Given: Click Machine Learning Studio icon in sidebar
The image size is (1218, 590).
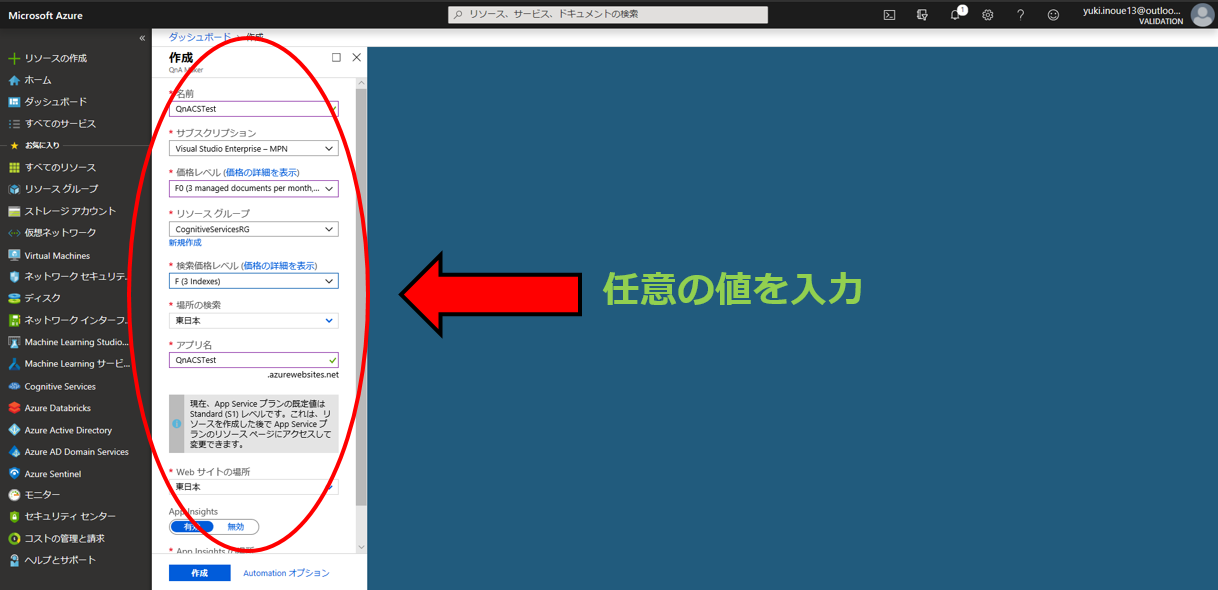Looking at the screenshot, I should 14,342.
